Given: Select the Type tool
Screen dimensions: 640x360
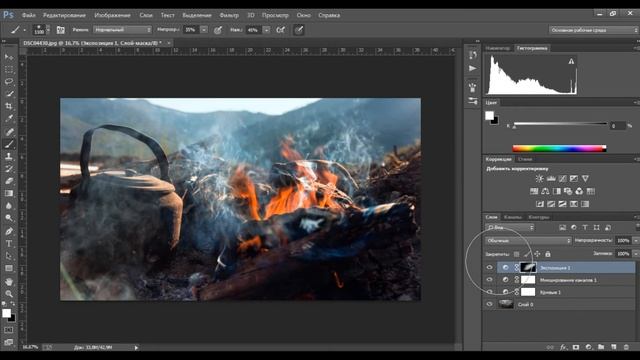Looking at the screenshot, I should pyautogui.click(x=9, y=244).
